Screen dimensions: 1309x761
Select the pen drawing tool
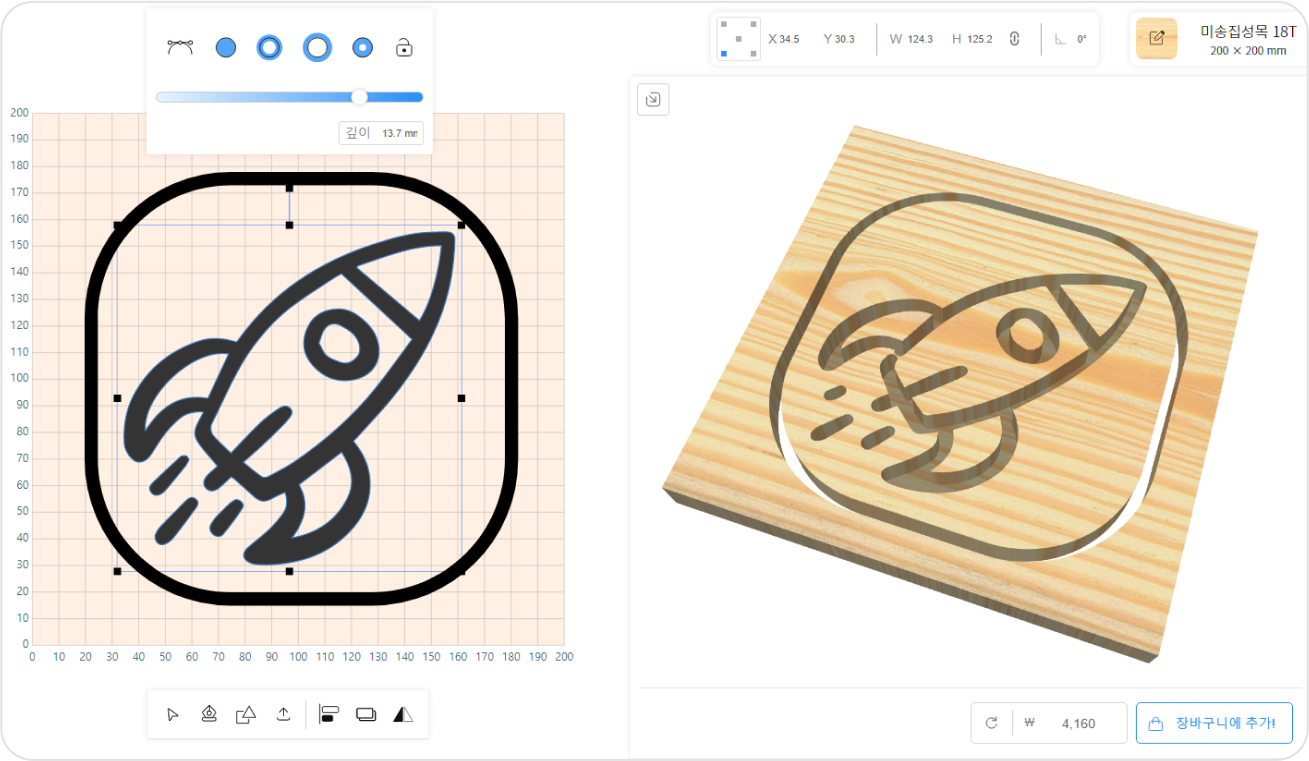[x=209, y=714]
